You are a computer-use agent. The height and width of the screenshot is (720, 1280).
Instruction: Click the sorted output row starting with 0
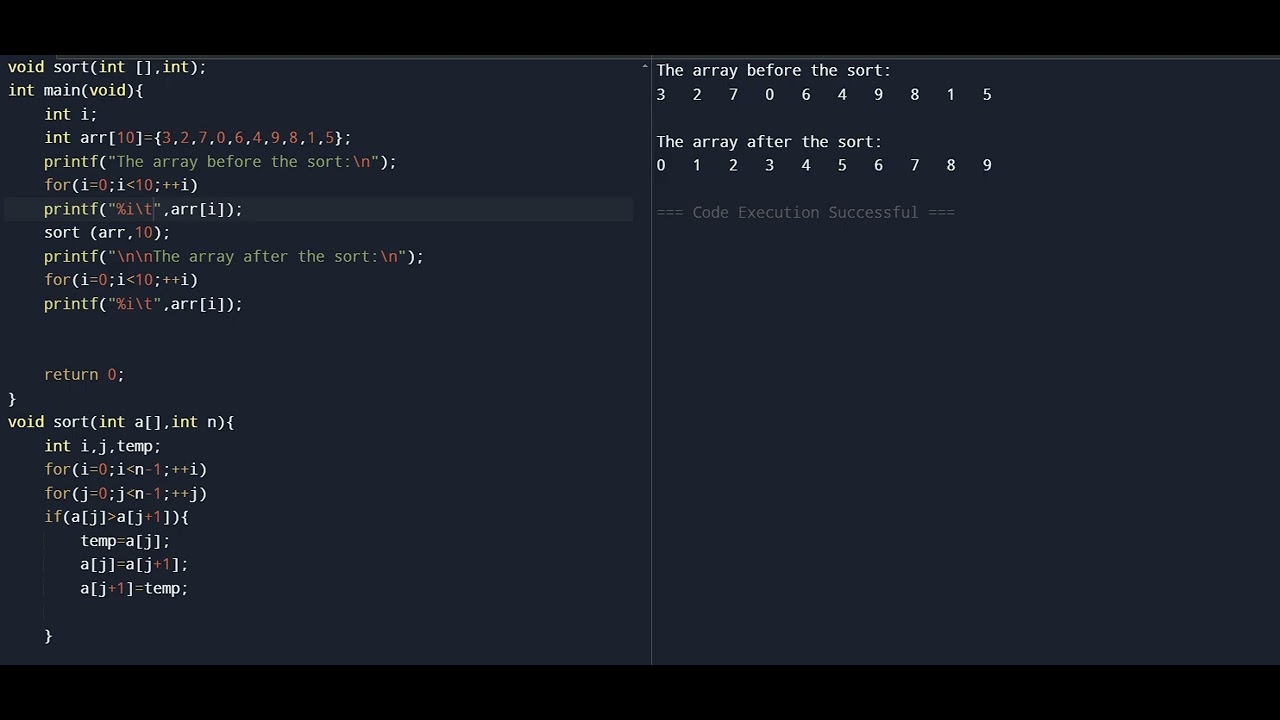(x=824, y=165)
